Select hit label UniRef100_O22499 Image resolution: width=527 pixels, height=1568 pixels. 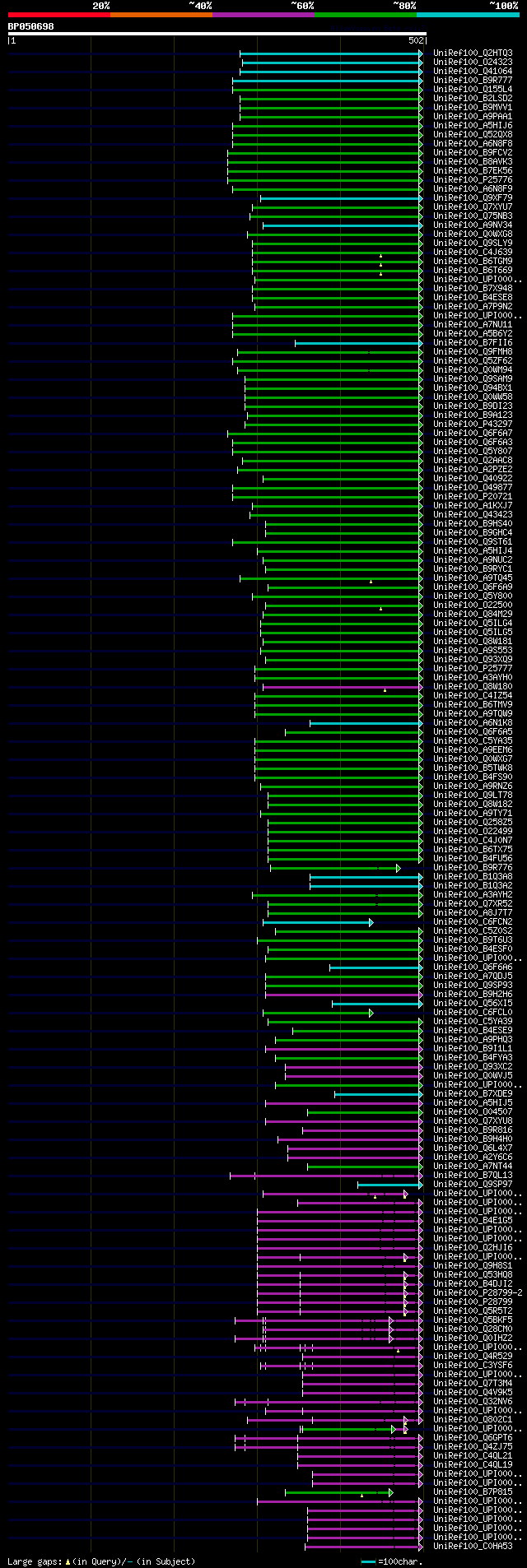point(473,832)
